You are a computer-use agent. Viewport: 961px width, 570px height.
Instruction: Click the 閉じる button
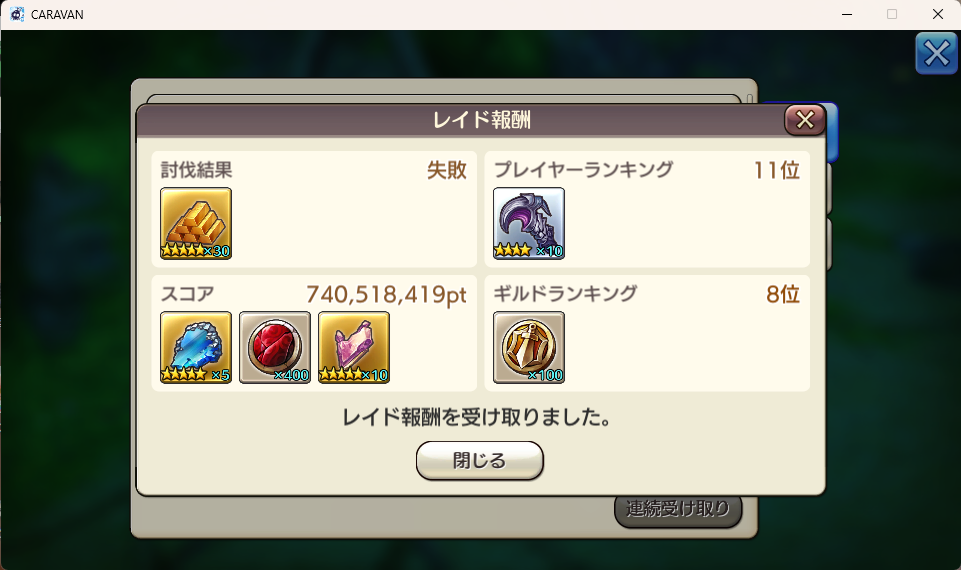click(x=479, y=460)
